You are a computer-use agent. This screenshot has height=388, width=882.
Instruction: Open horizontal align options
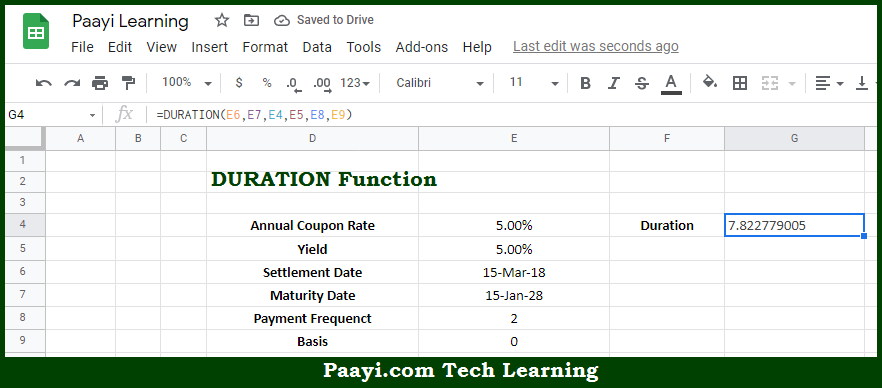(x=830, y=84)
